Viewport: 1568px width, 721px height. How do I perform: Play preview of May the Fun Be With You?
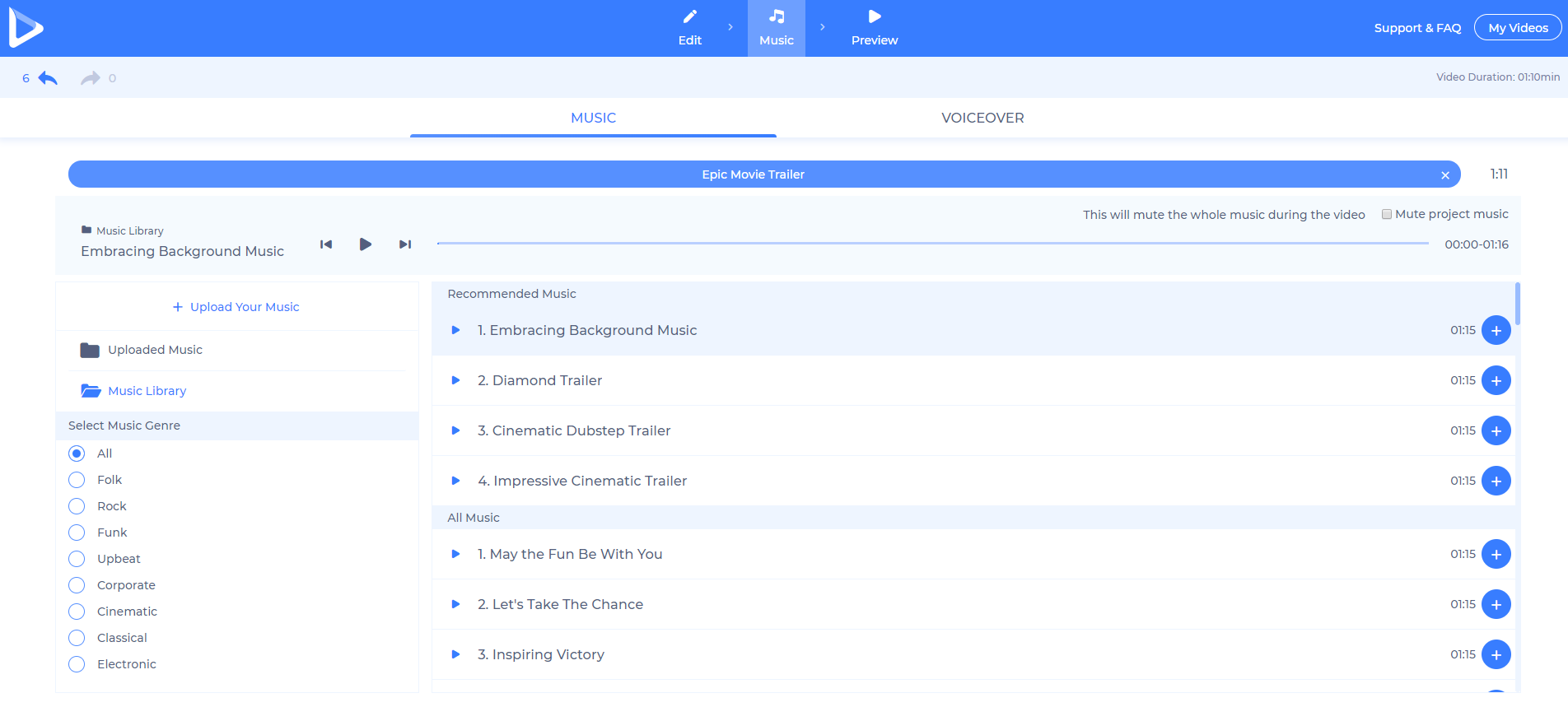click(455, 554)
